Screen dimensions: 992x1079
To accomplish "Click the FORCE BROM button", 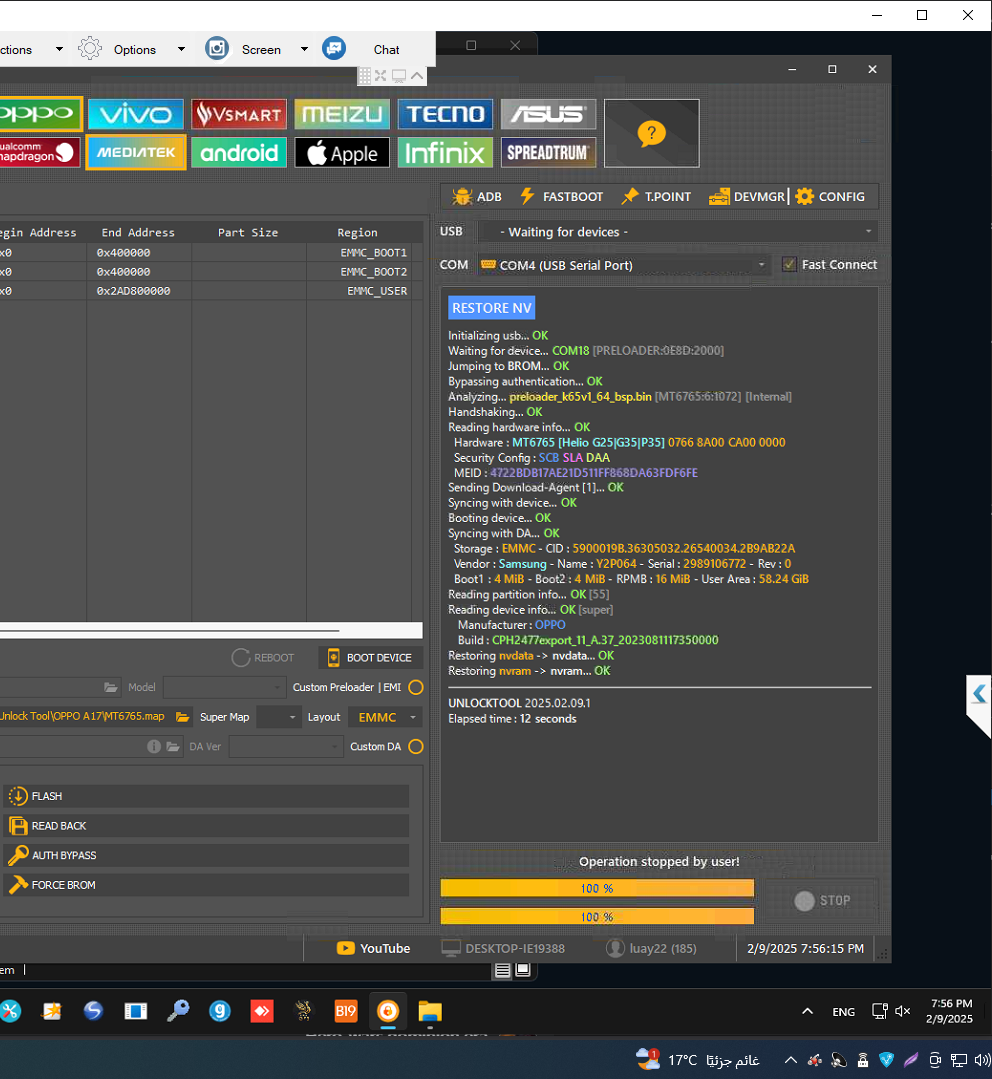I will (206, 885).
